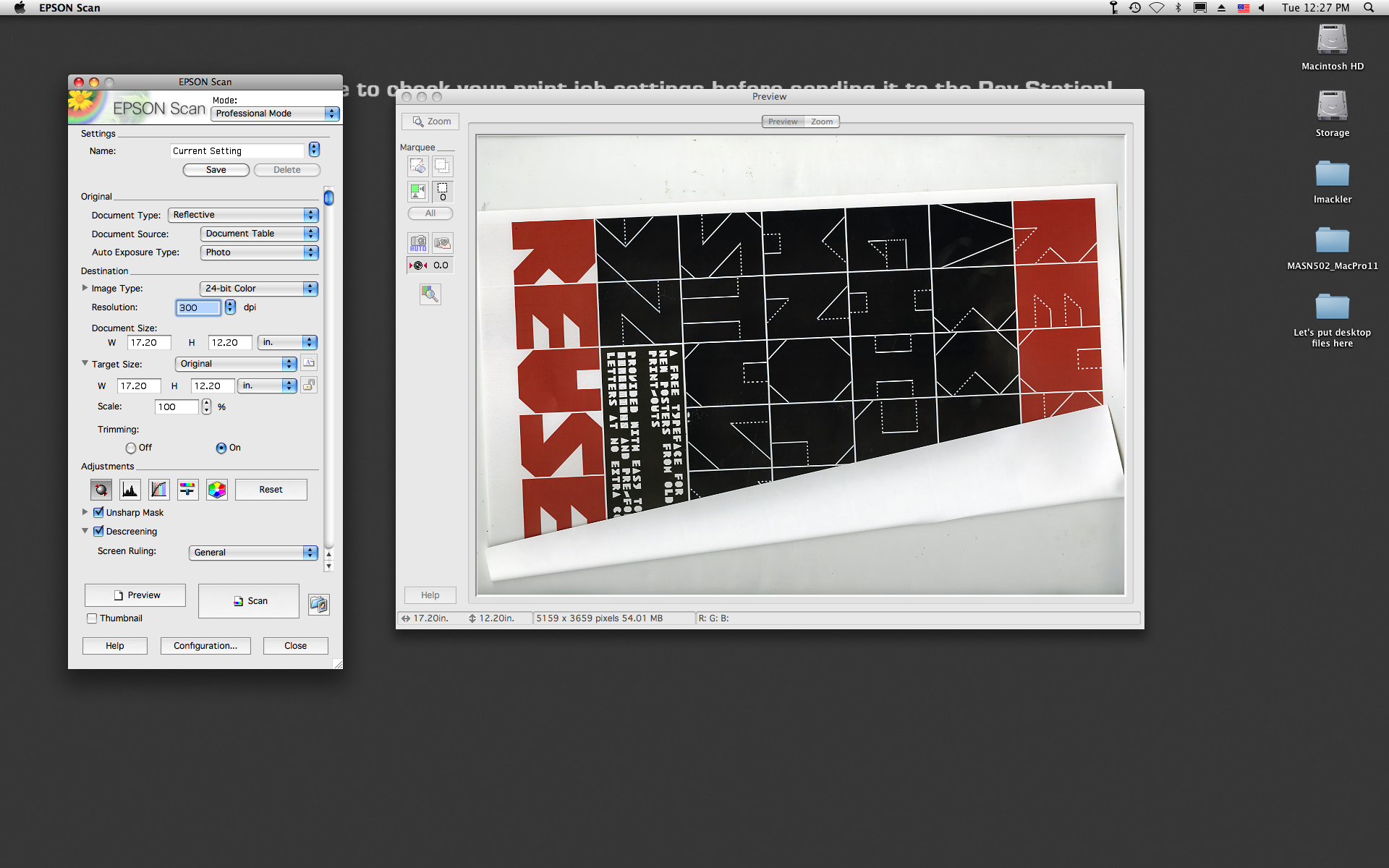
Task: Open the Image Adjustment color balance tool
Action: pos(188,490)
